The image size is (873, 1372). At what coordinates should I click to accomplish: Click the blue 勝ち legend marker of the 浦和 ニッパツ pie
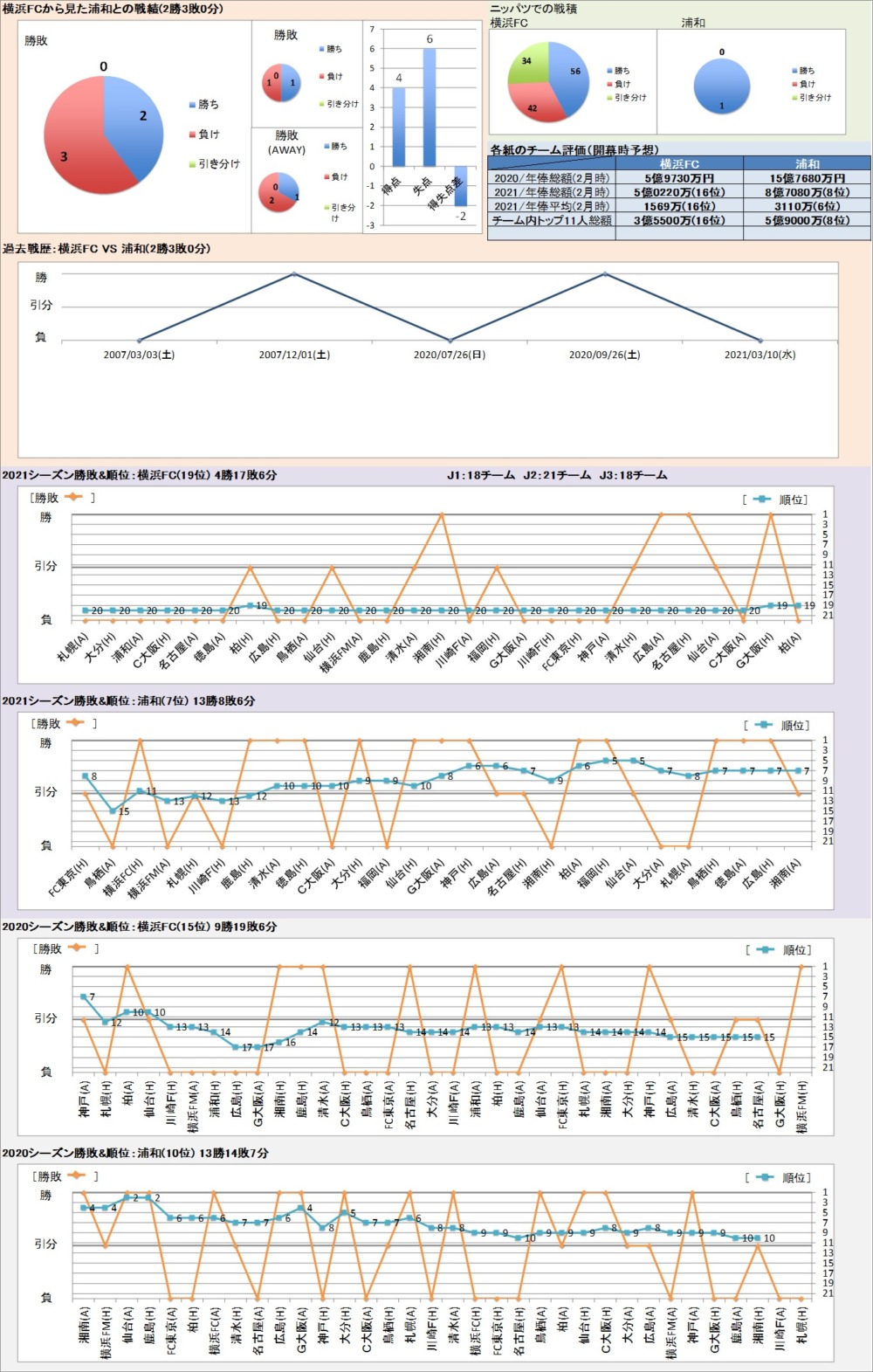[794, 71]
